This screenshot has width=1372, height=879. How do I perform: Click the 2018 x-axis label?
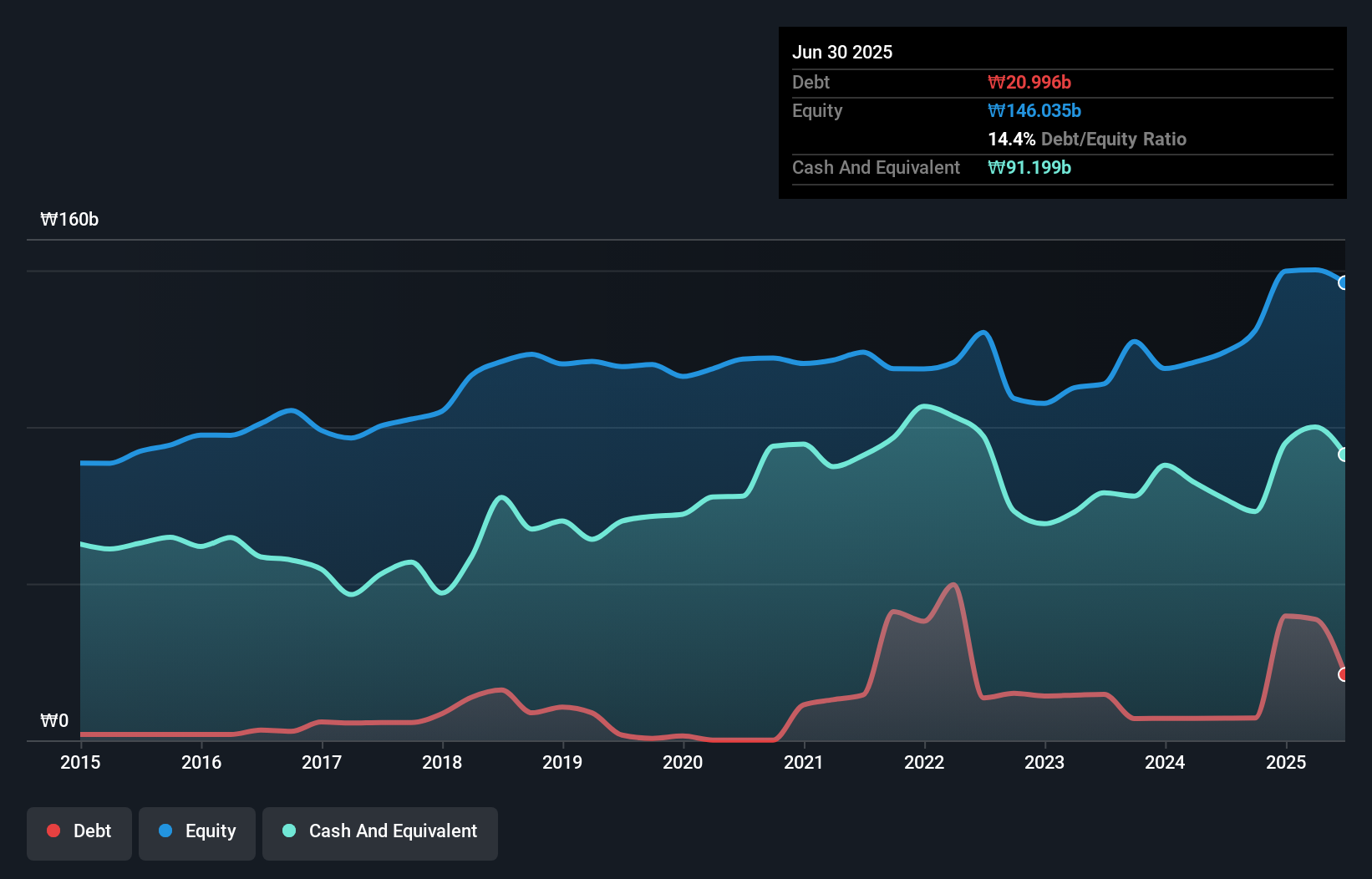442,762
